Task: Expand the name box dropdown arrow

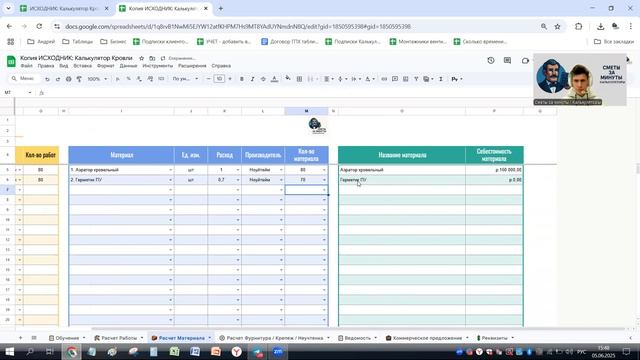Action: click(30, 93)
